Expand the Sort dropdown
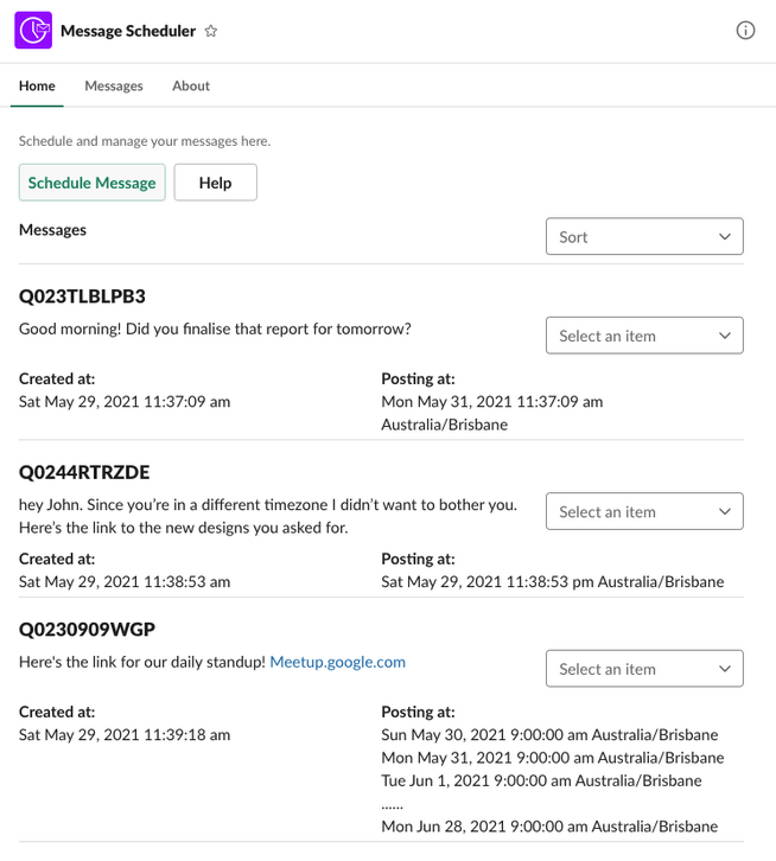 click(x=644, y=237)
